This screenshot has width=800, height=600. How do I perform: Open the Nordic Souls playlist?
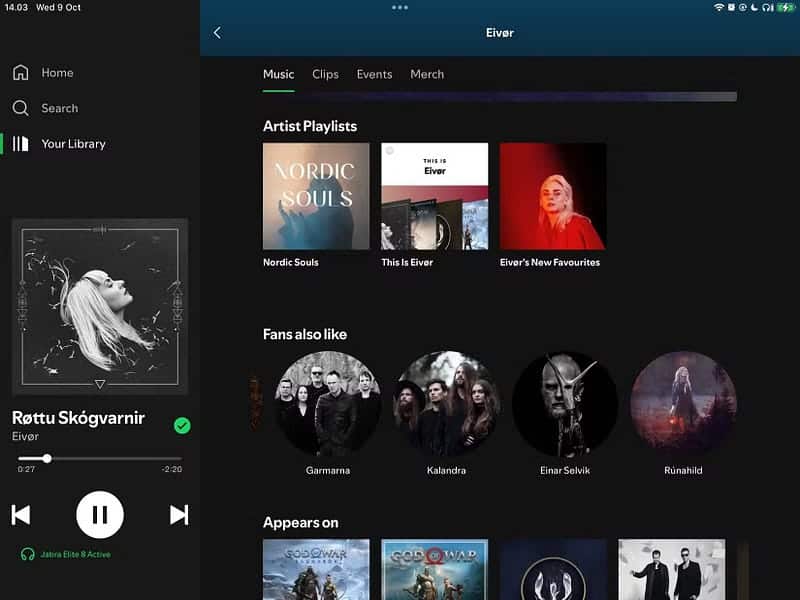click(316, 196)
